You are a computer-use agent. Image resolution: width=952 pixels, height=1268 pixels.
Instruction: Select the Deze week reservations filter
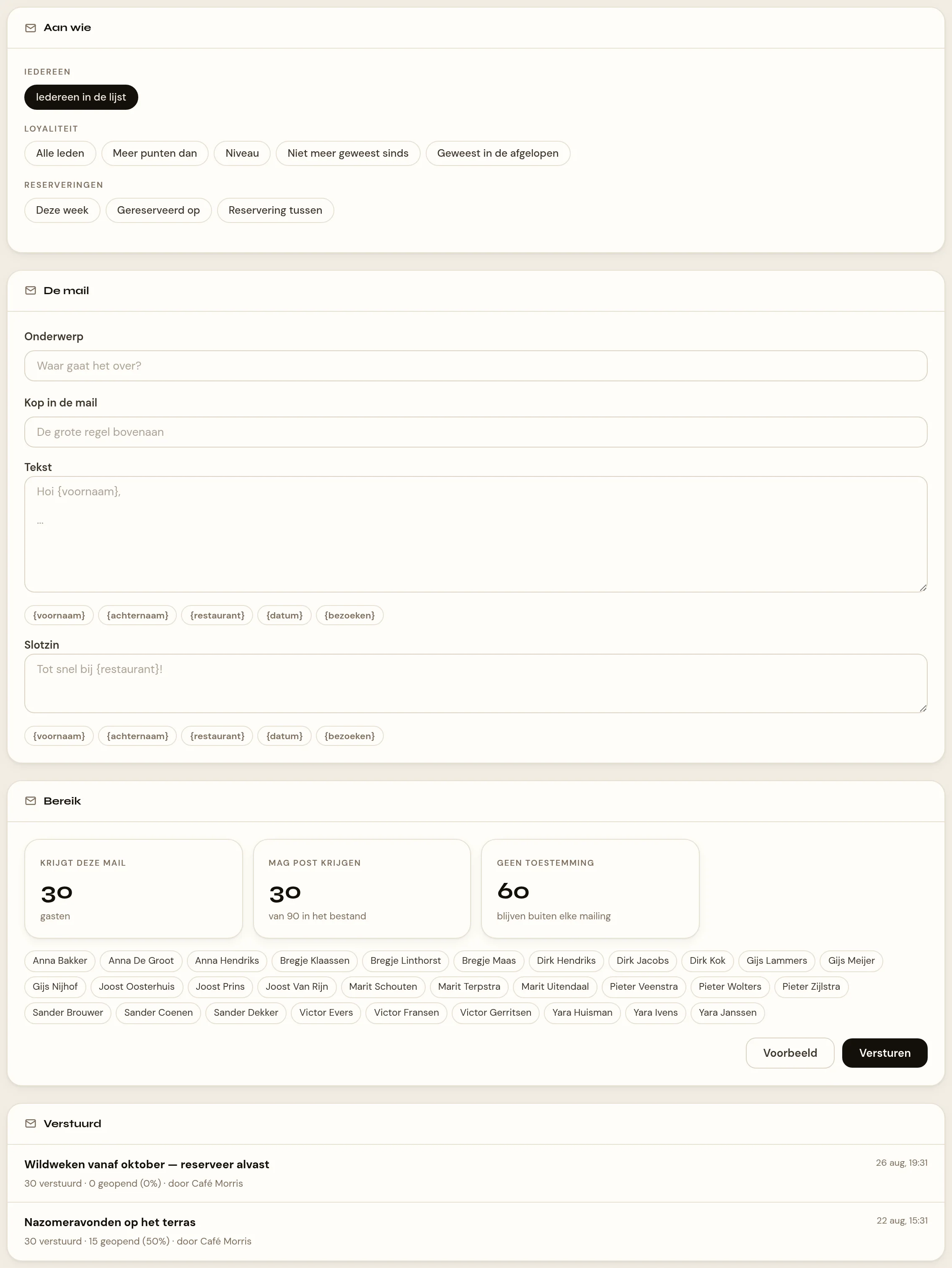pyautogui.click(x=62, y=210)
